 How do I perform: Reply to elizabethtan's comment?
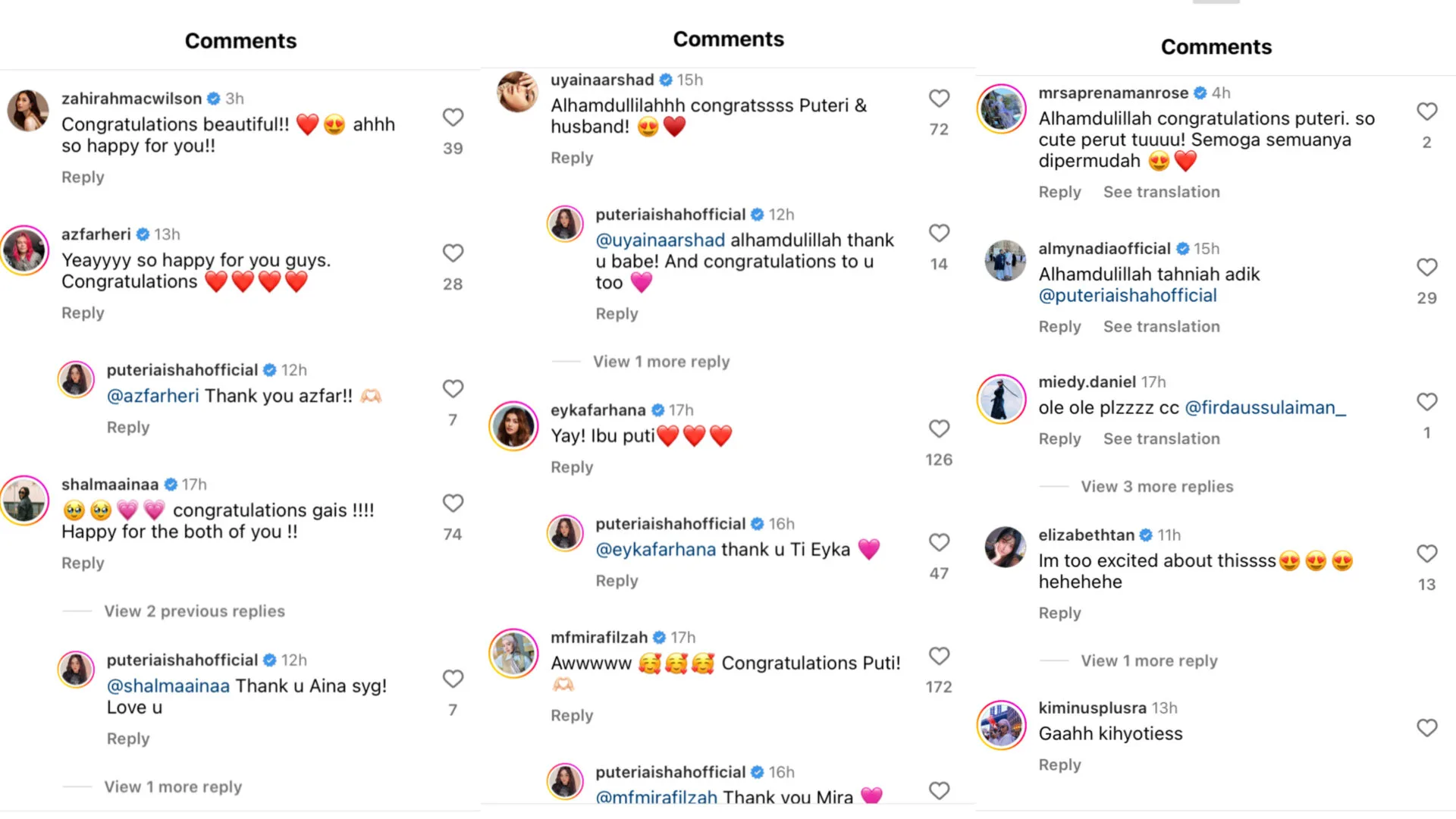click(x=1059, y=613)
